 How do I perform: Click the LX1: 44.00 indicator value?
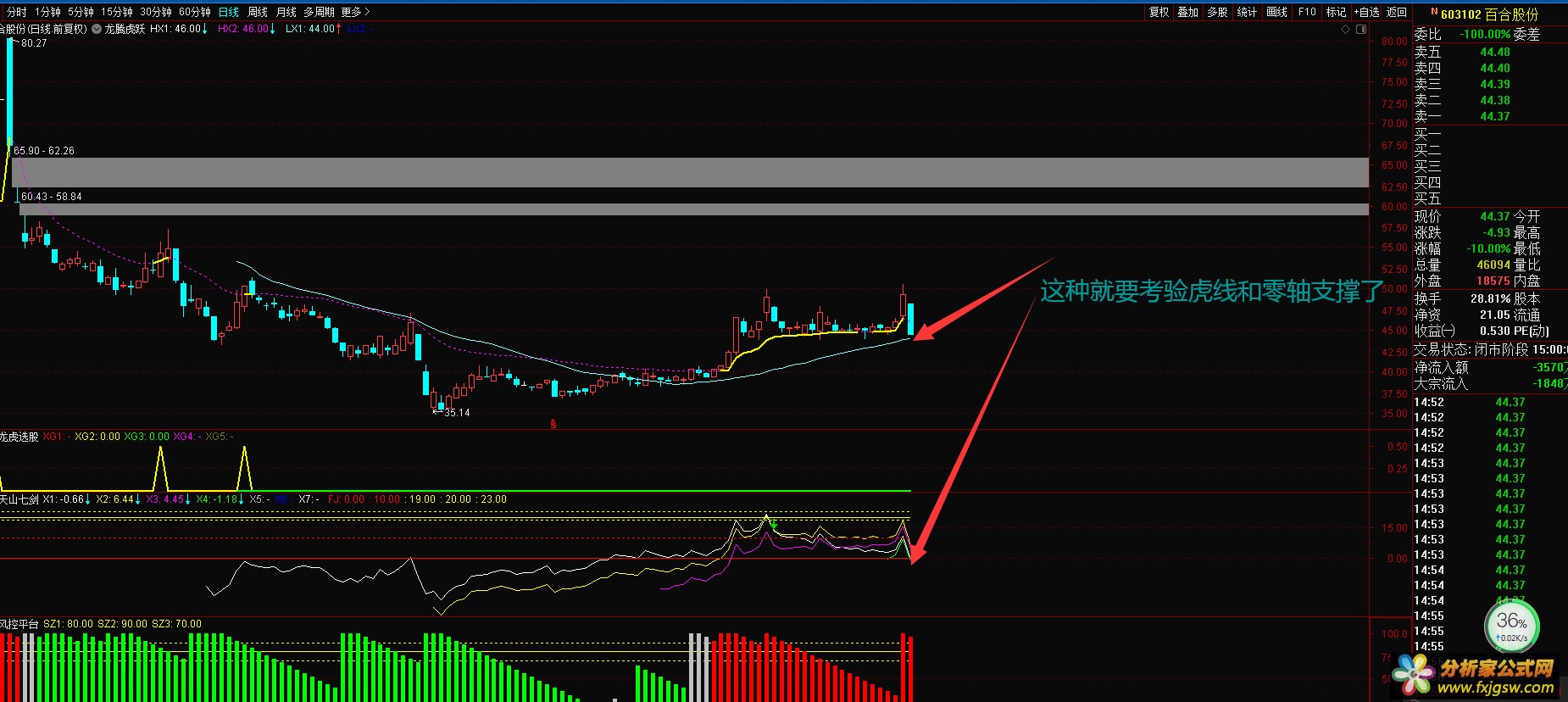pyautogui.click(x=314, y=29)
